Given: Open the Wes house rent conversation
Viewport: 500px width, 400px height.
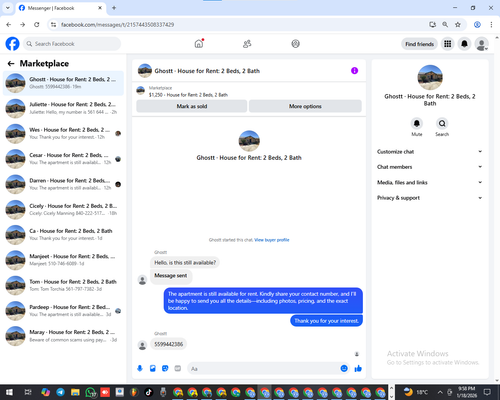Looking at the screenshot, I should [63, 133].
